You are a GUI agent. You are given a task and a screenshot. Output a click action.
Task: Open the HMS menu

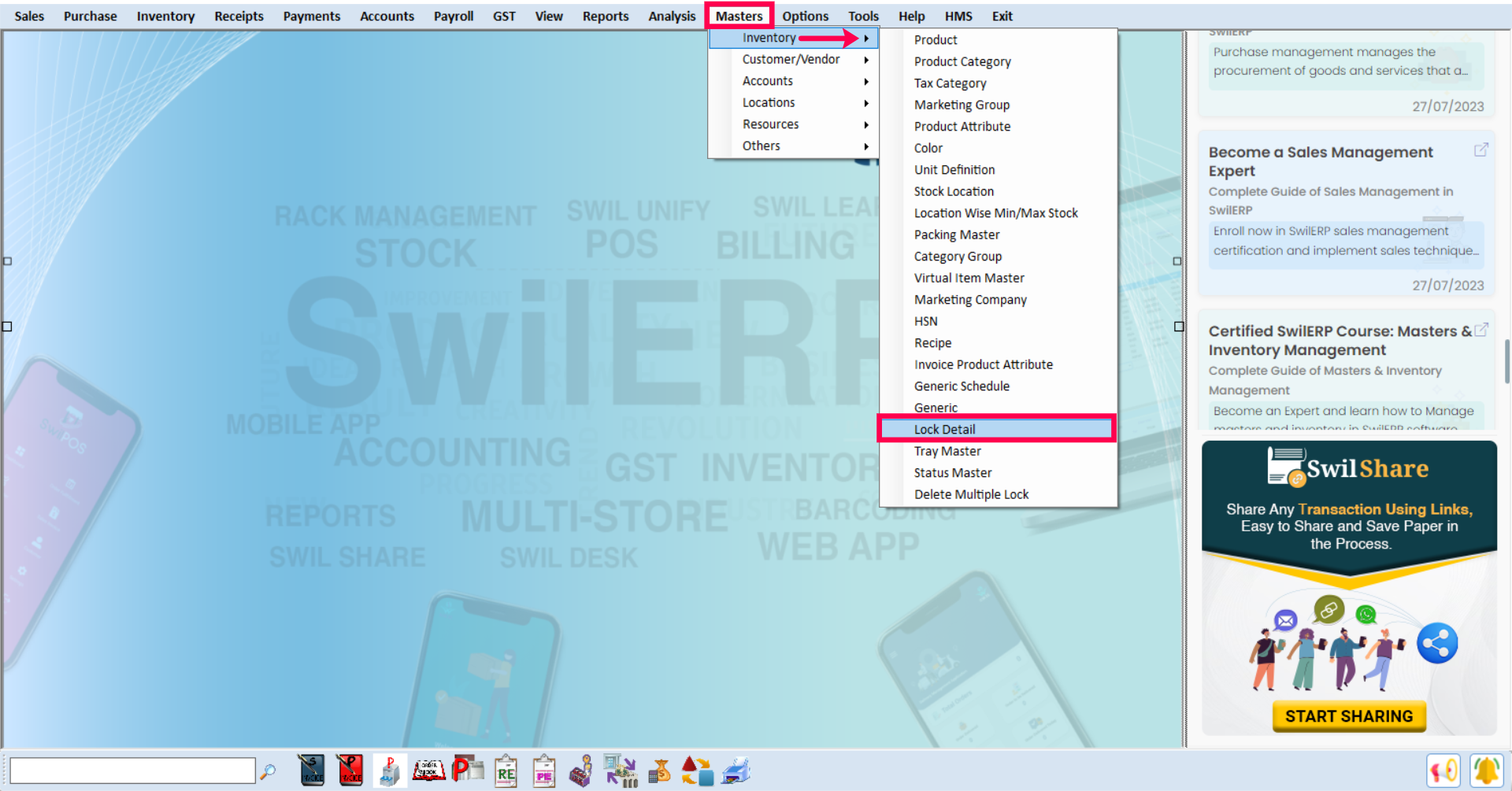(x=958, y=16)
